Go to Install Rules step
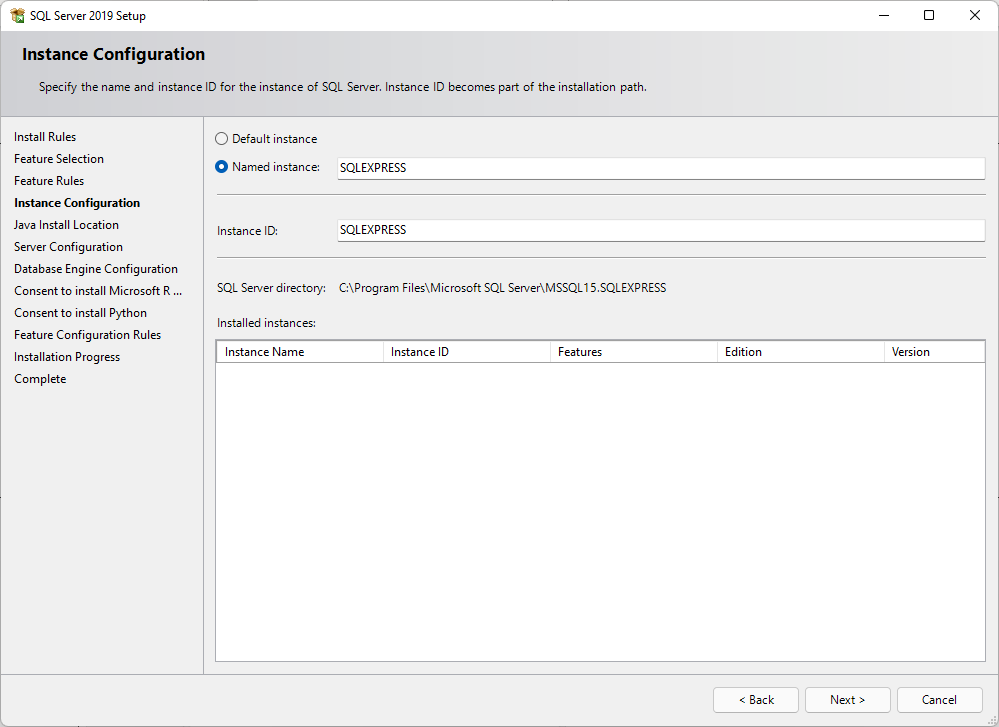The height and width of the screenshot is (727, 999). click(45, 137)
